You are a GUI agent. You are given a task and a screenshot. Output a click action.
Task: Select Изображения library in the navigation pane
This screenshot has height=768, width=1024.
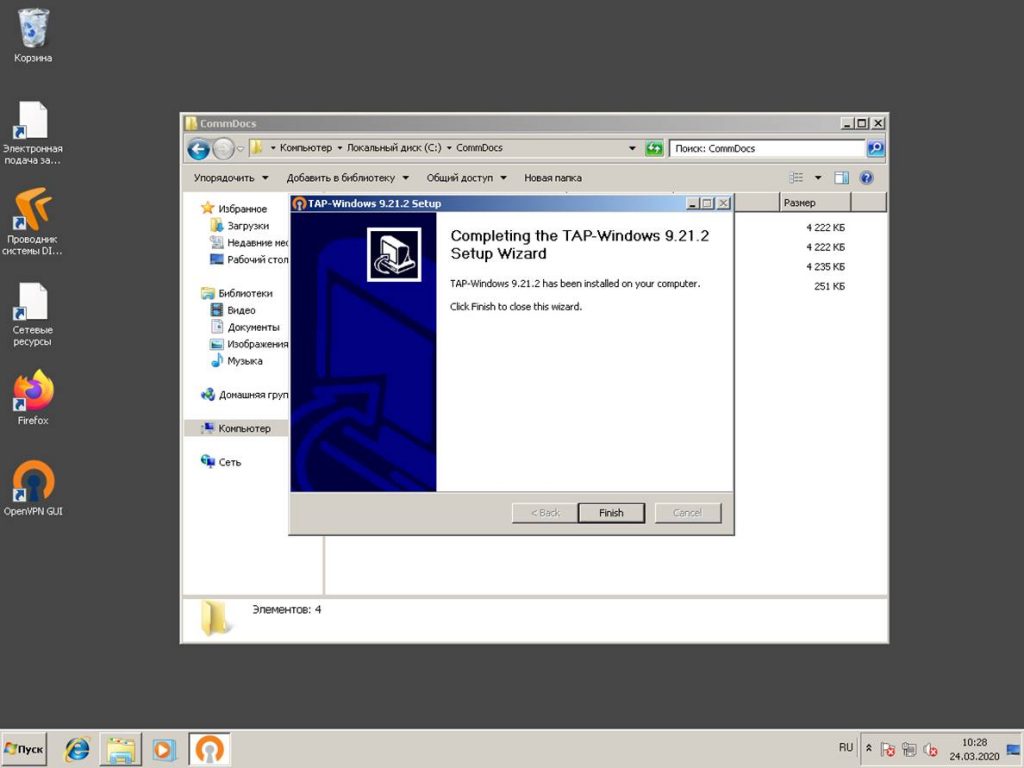[257, 344]
